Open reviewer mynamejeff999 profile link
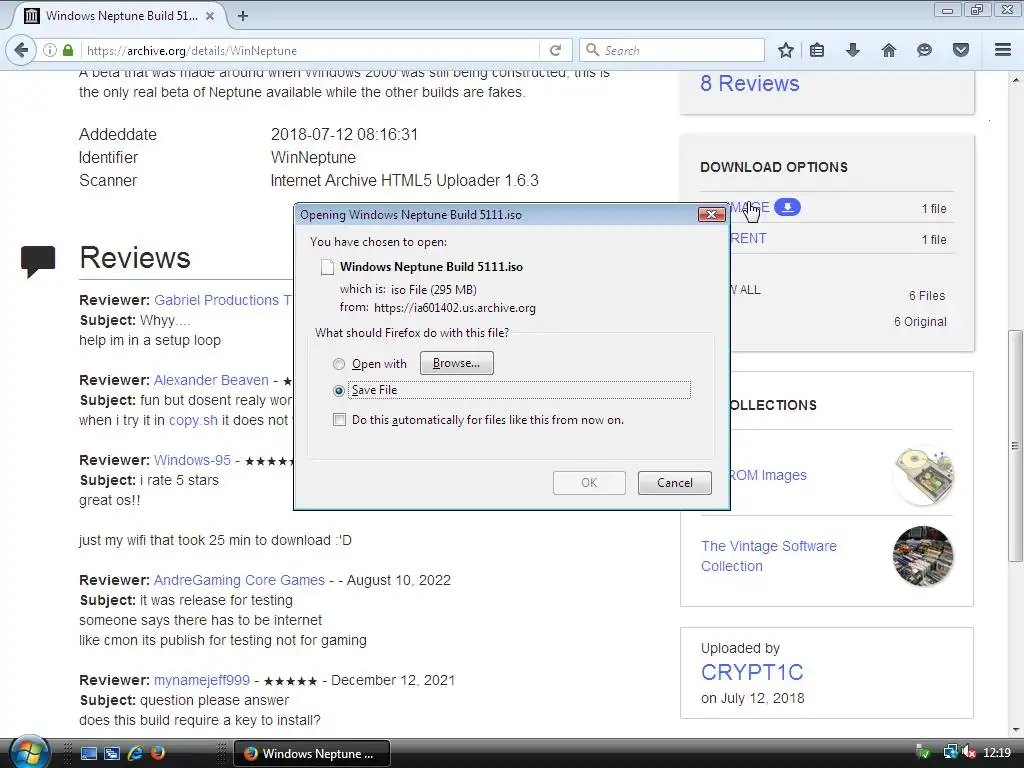The width and height of the screenshot is (1024, 768). tap(202, 680)
